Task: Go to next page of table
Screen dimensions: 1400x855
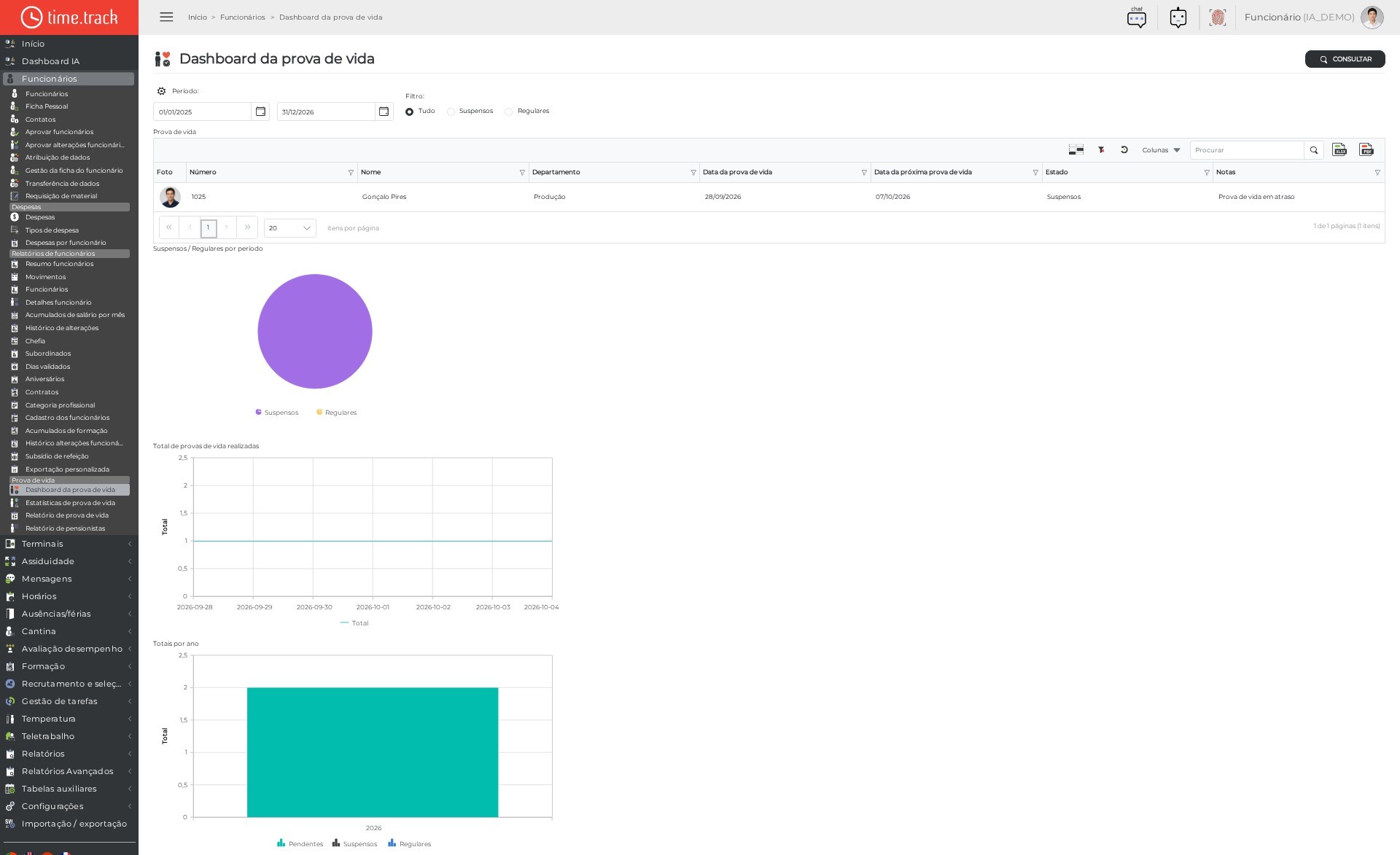Action: tap(227, 227)
